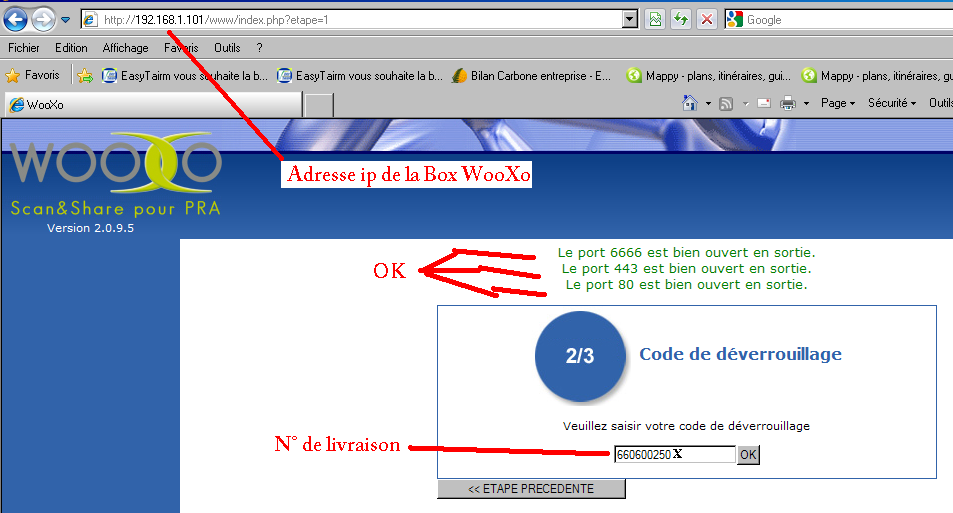Expand the Print dropdown arrow
This screenshot has width=953, height=513.
pos(807,103)
